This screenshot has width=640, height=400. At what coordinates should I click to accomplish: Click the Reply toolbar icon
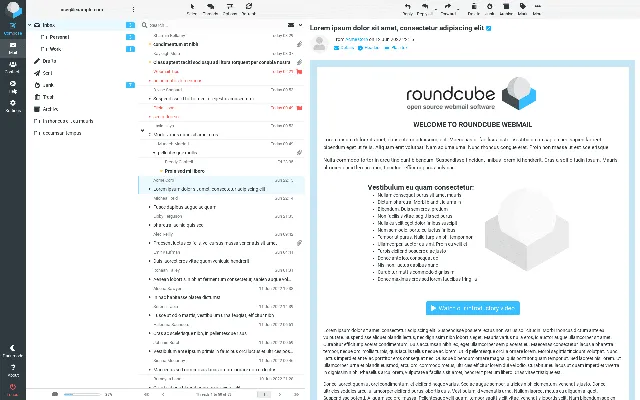coord(407,9)
